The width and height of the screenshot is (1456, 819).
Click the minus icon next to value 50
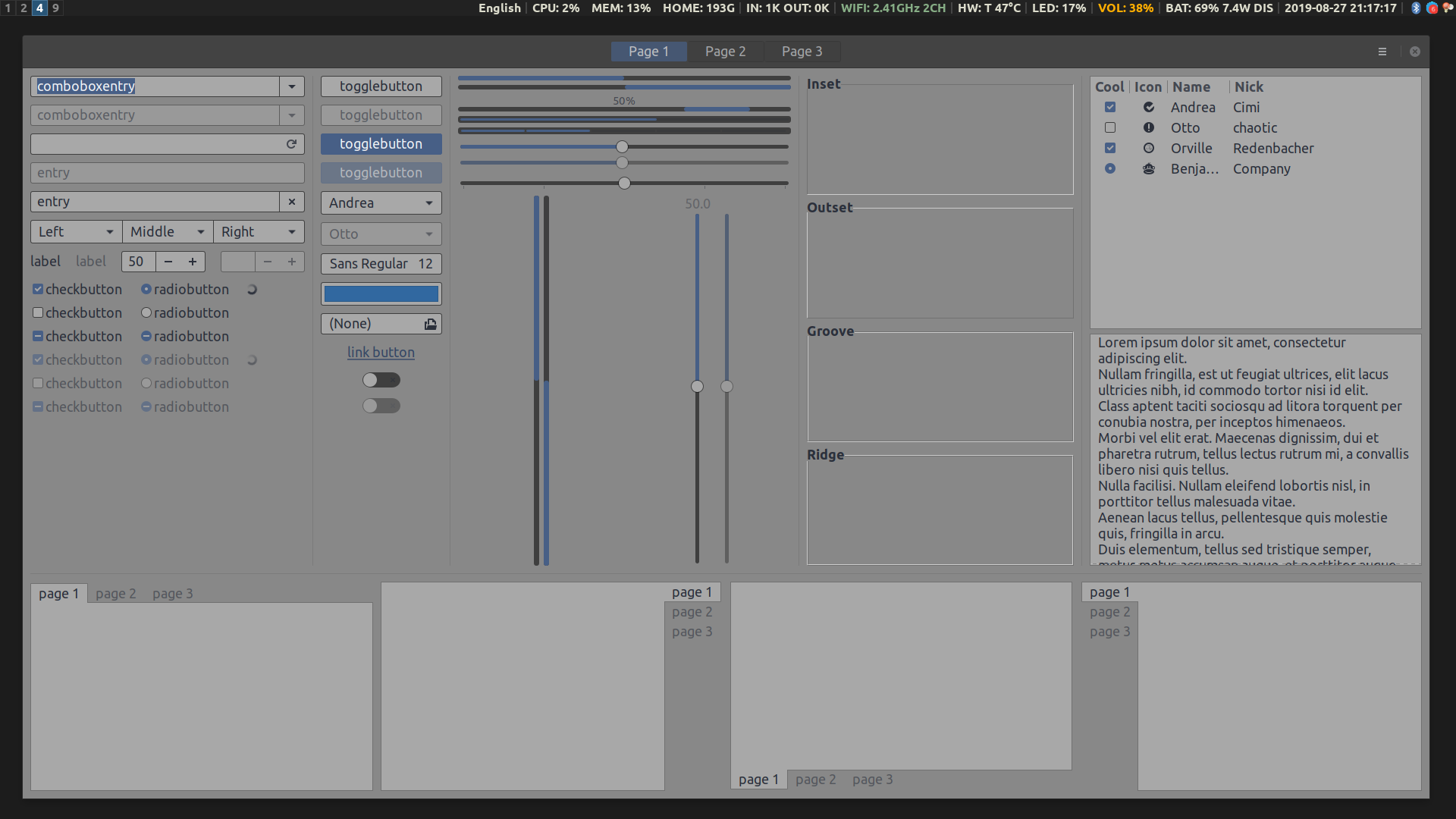[168, 262]
